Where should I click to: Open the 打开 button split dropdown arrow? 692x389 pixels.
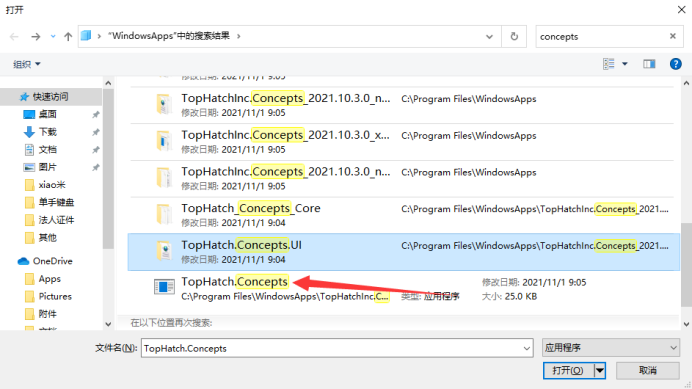(x=600, y=370)
